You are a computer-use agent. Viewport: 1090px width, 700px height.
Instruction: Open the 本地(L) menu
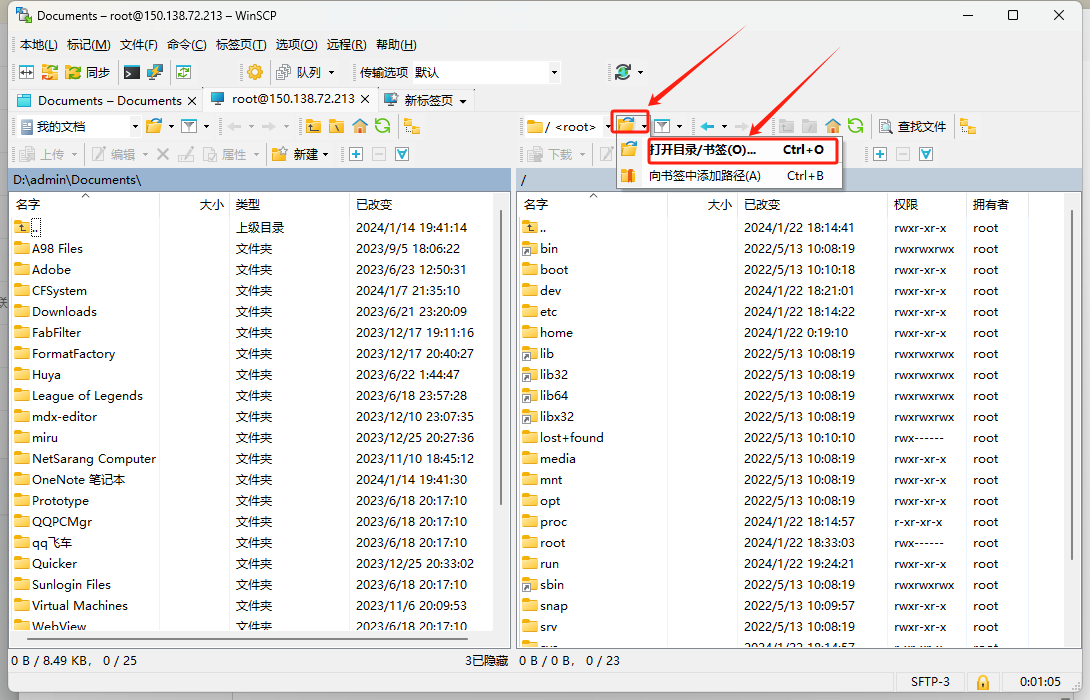coord(39,44)
